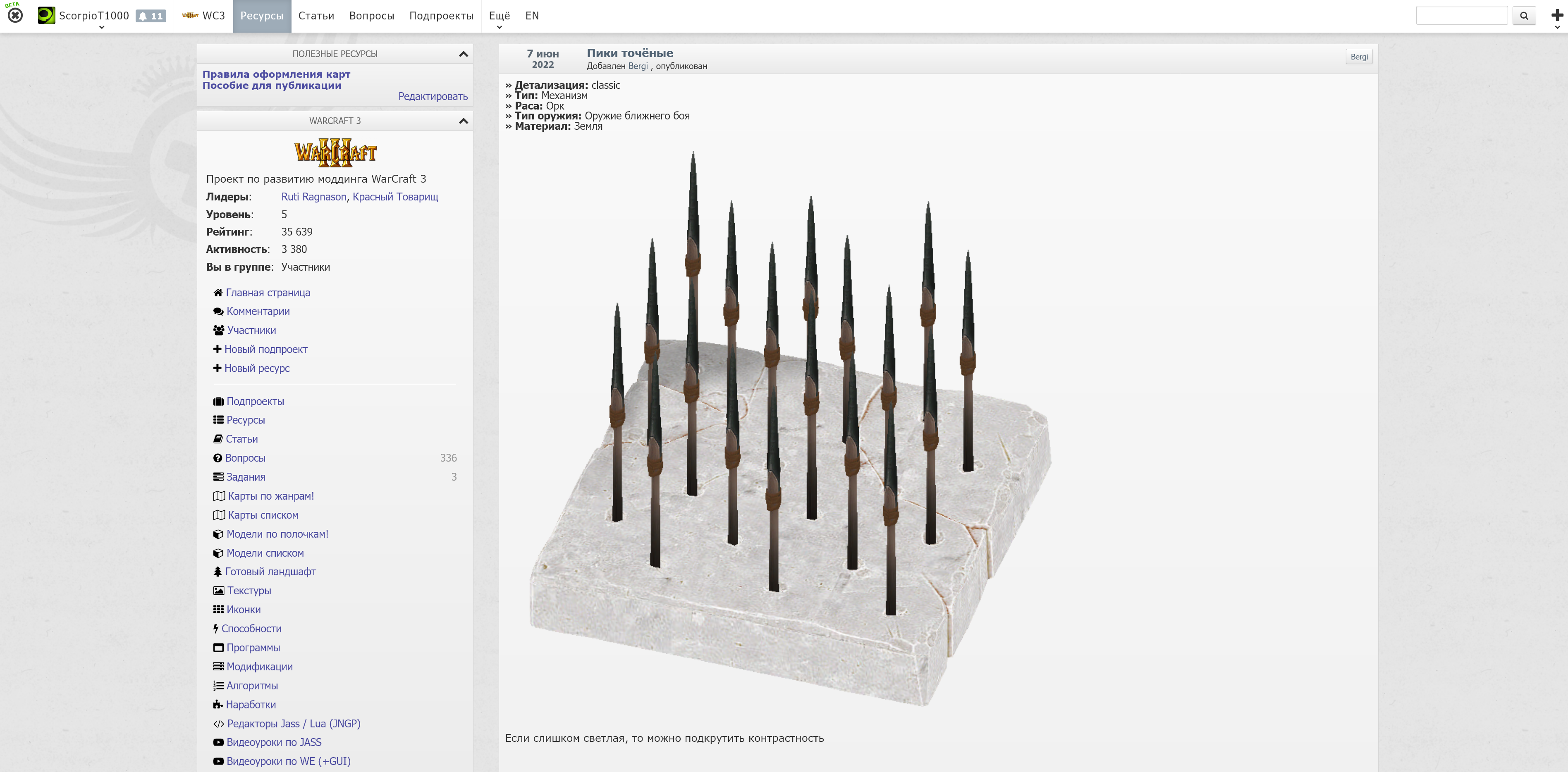Switch language with EN menu item
The image size is (1568, 772).
(531, 16)
